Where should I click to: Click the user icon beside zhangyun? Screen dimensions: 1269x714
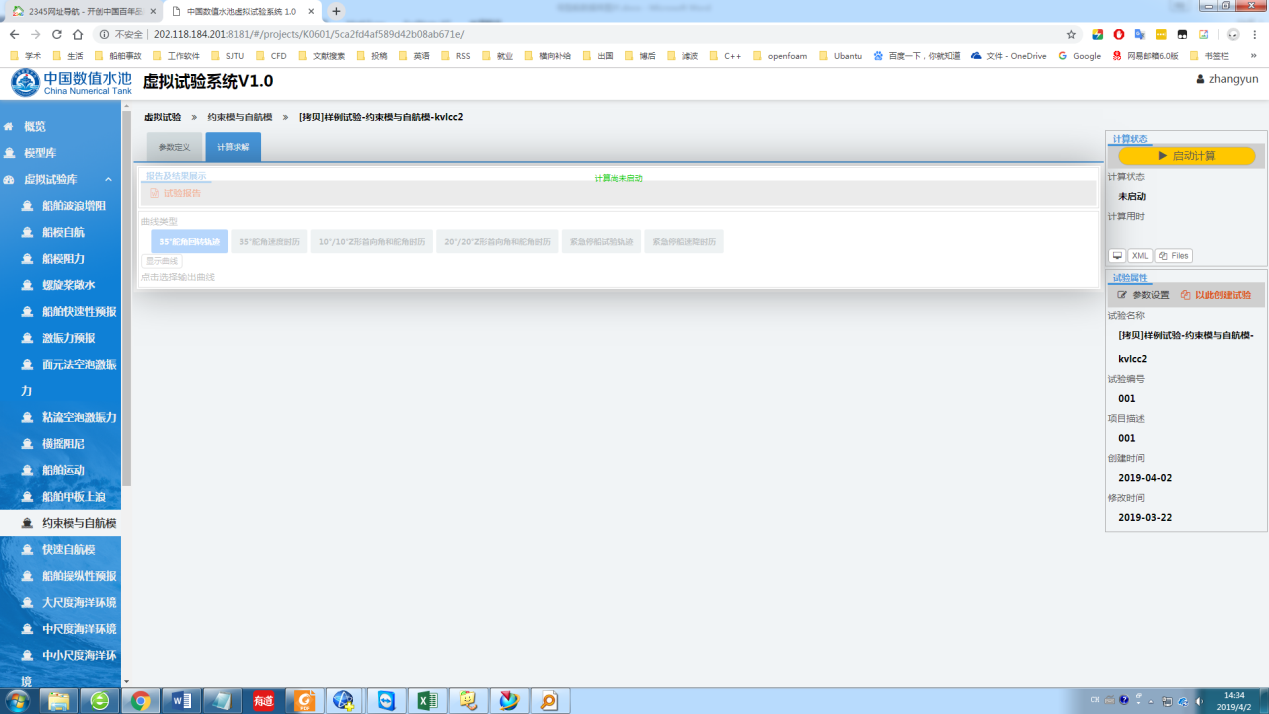click(1200, 79)
